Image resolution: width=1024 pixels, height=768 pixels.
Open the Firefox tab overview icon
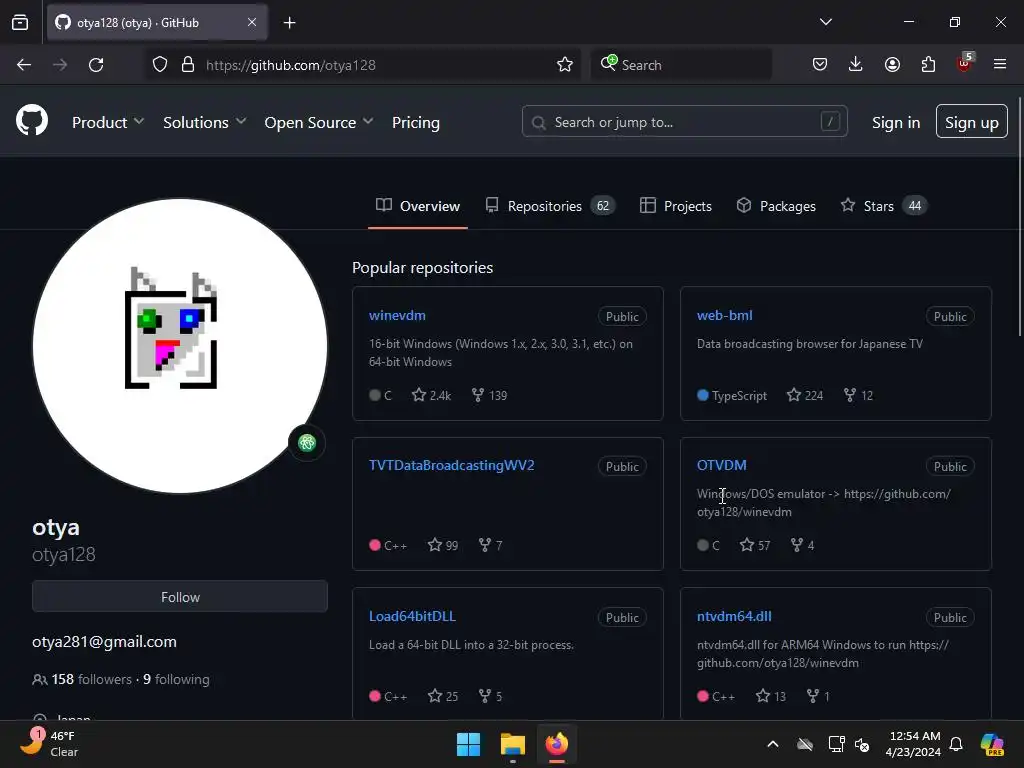20,22
